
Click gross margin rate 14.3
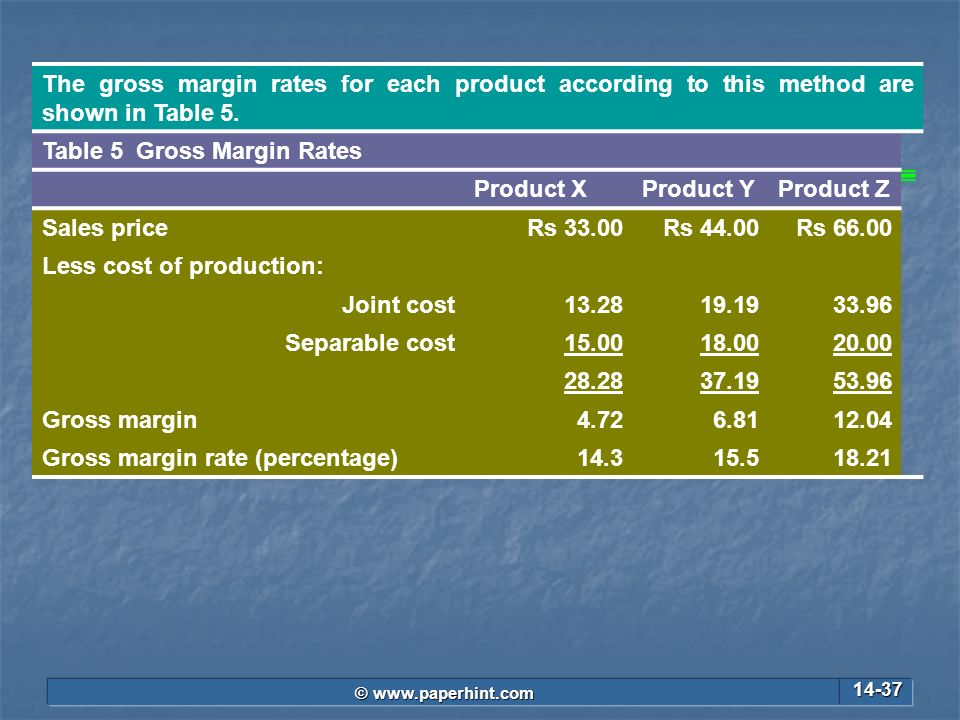tap(601, 458)
